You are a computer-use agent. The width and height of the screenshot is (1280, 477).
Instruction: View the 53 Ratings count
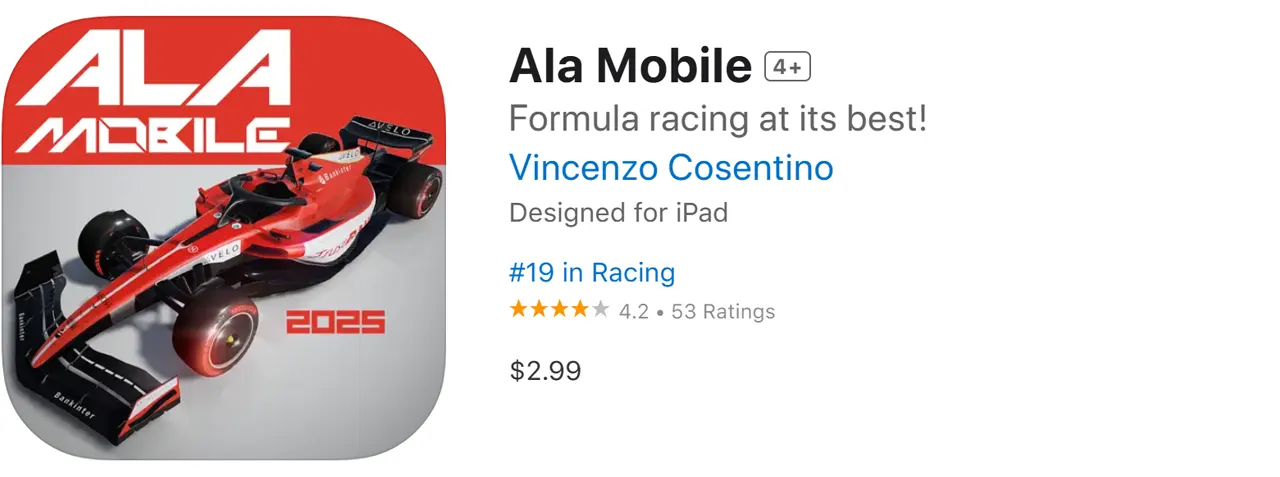(x=723, y=312)
